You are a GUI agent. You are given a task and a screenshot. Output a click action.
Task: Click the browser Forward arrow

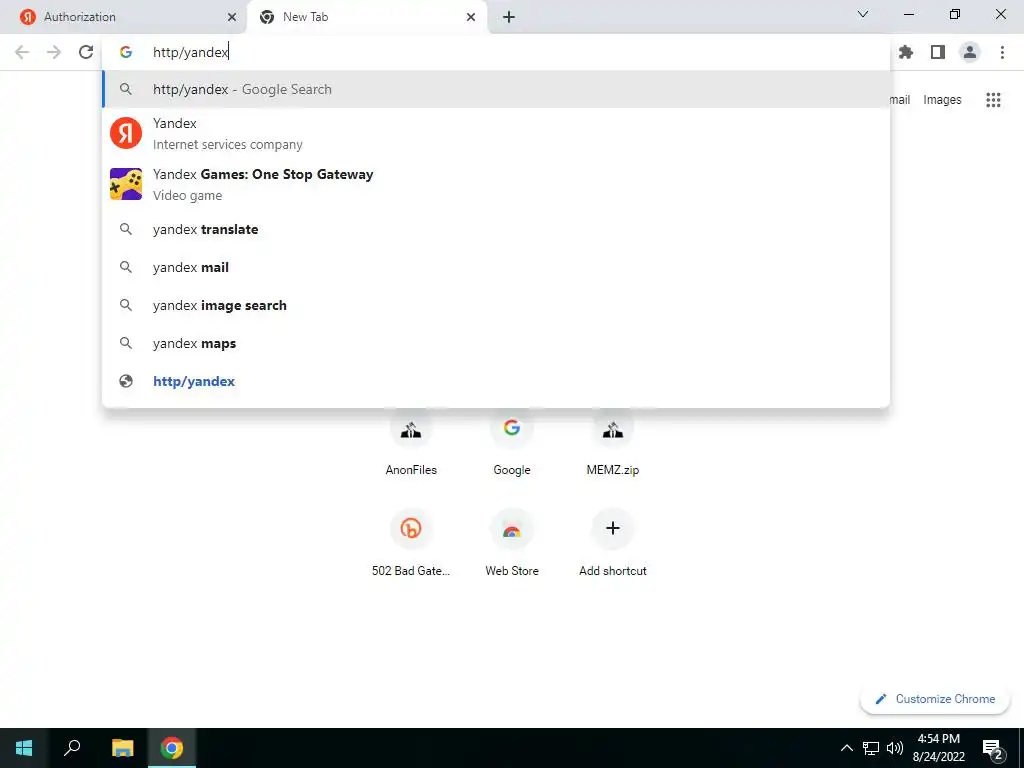click(x=54, y=52)
